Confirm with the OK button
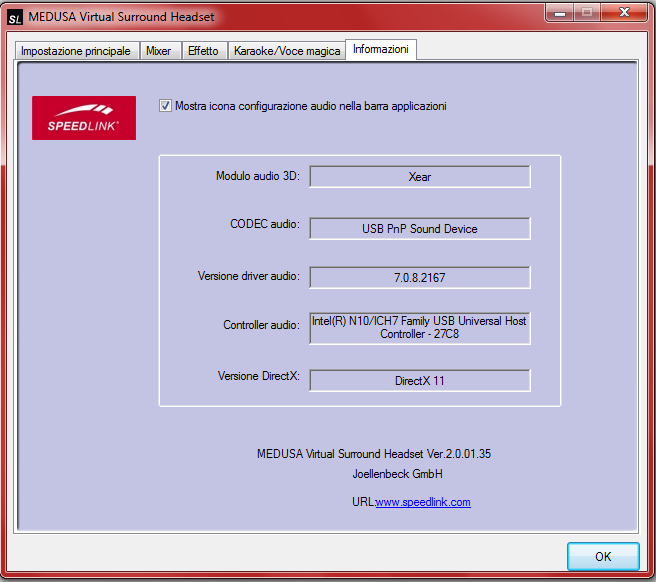This screenshot has height=582, width=656. [x=603, y=556]
